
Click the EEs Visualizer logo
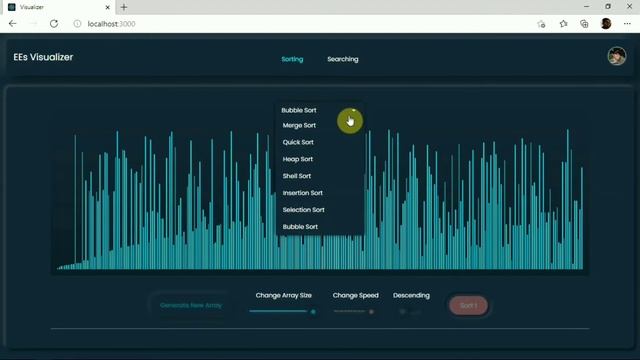click(43, 57)
